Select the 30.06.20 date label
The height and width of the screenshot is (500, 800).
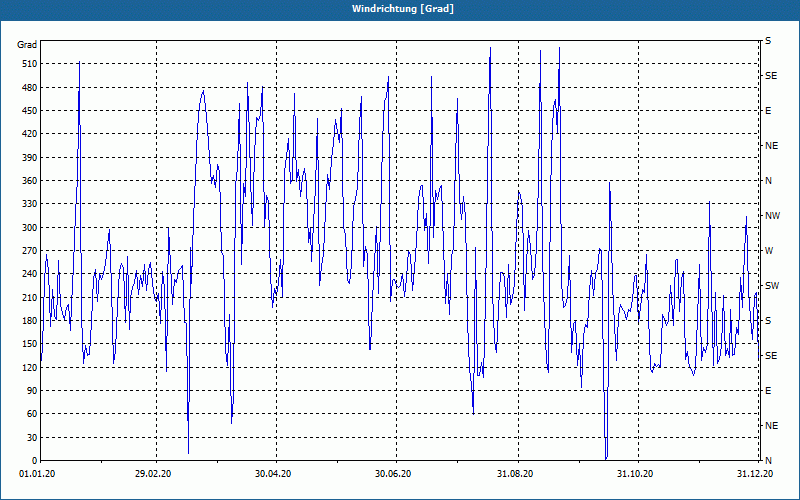393,474
